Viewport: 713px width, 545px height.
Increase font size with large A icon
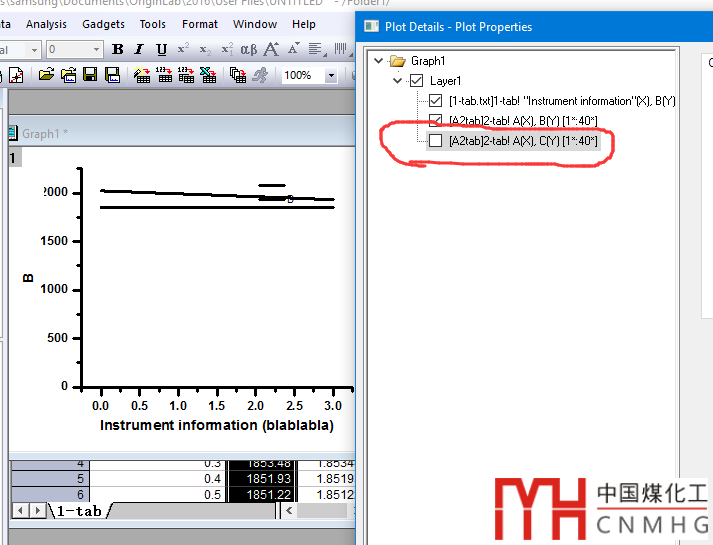272,49
